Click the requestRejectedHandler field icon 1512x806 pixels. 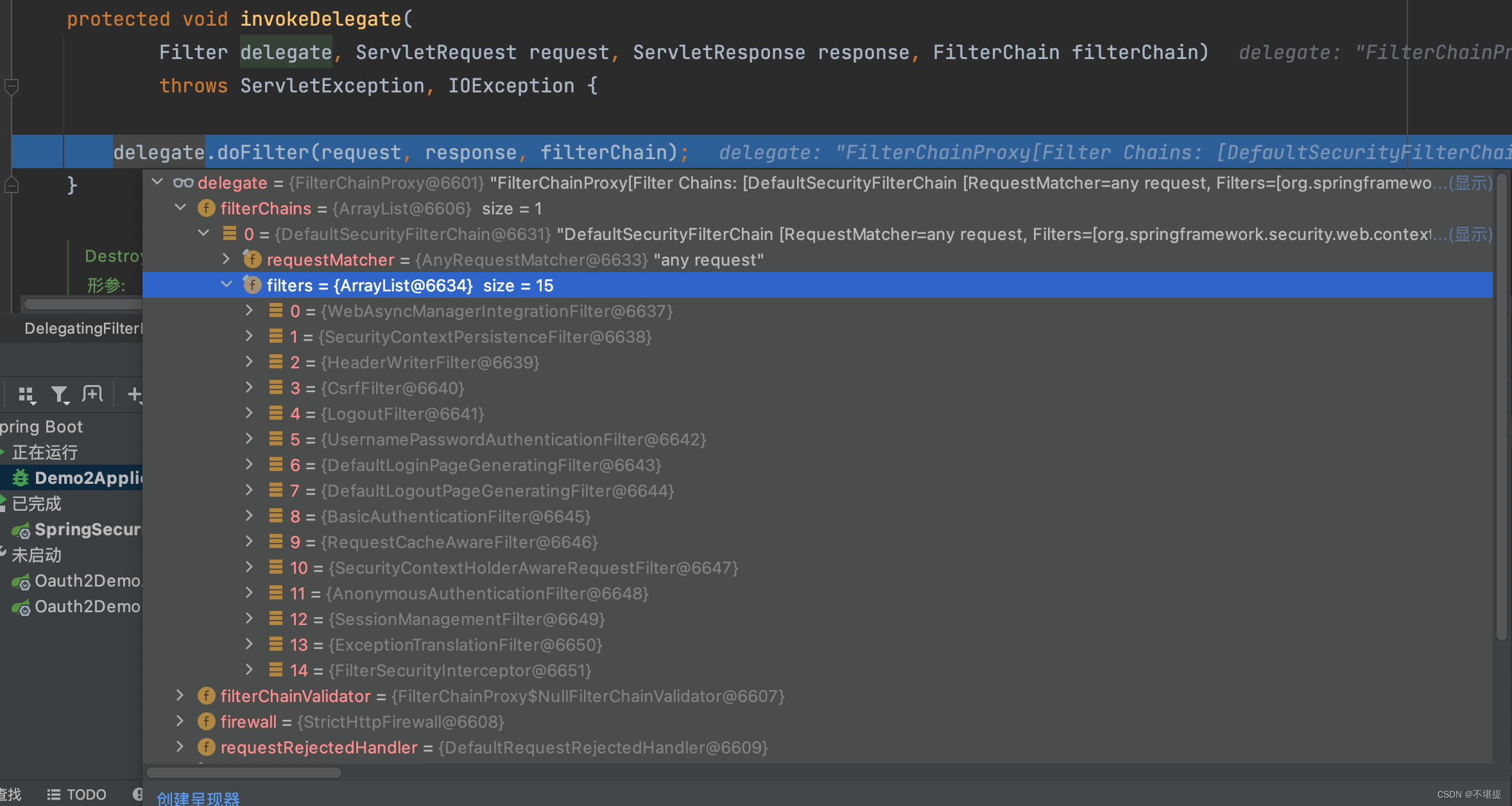point(206,747)
